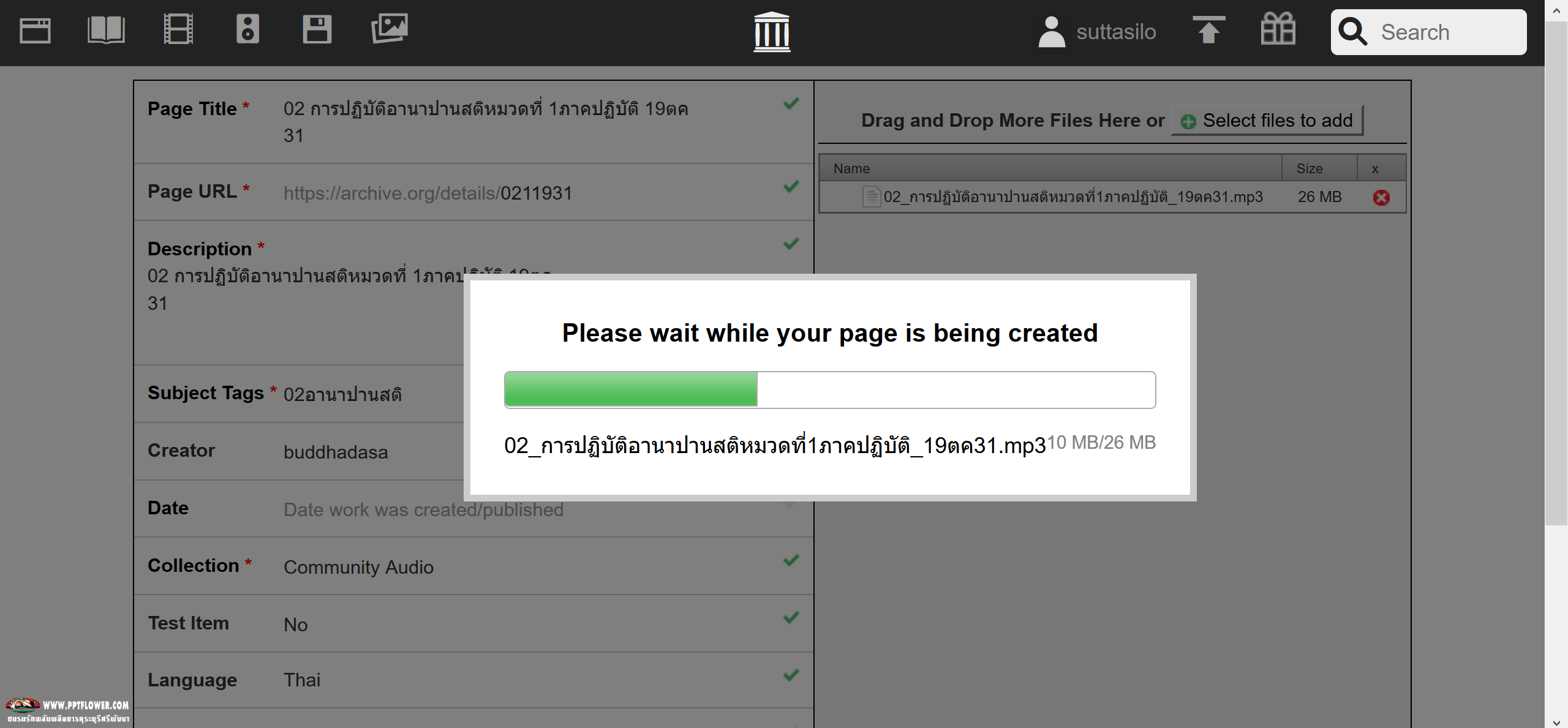Change Collection from Community Audio
The height and width of the screenshot is (728, 1568).
(x=358, y=567)
